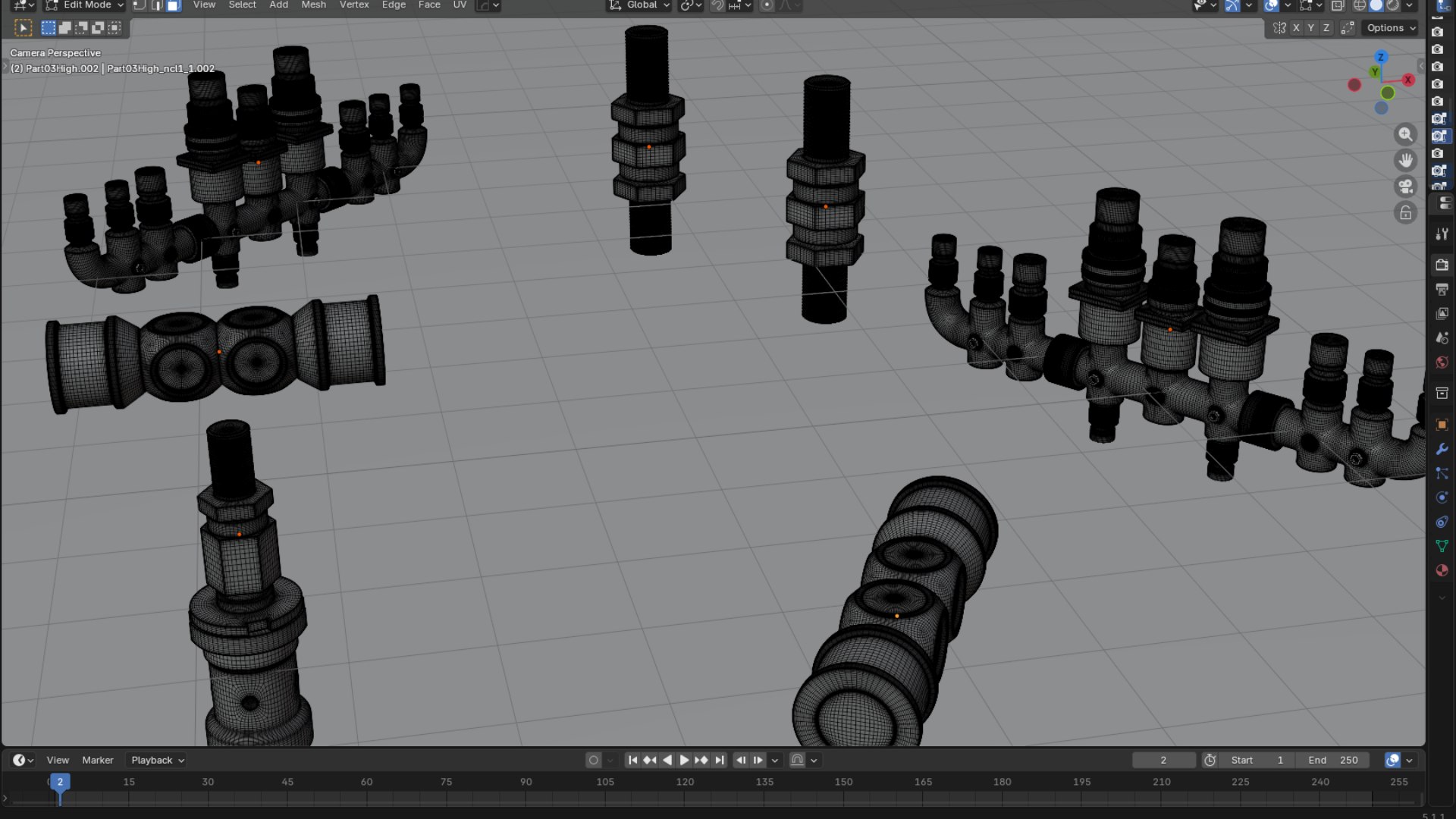Toggle proportional editing in header

[x=767, y=5]
